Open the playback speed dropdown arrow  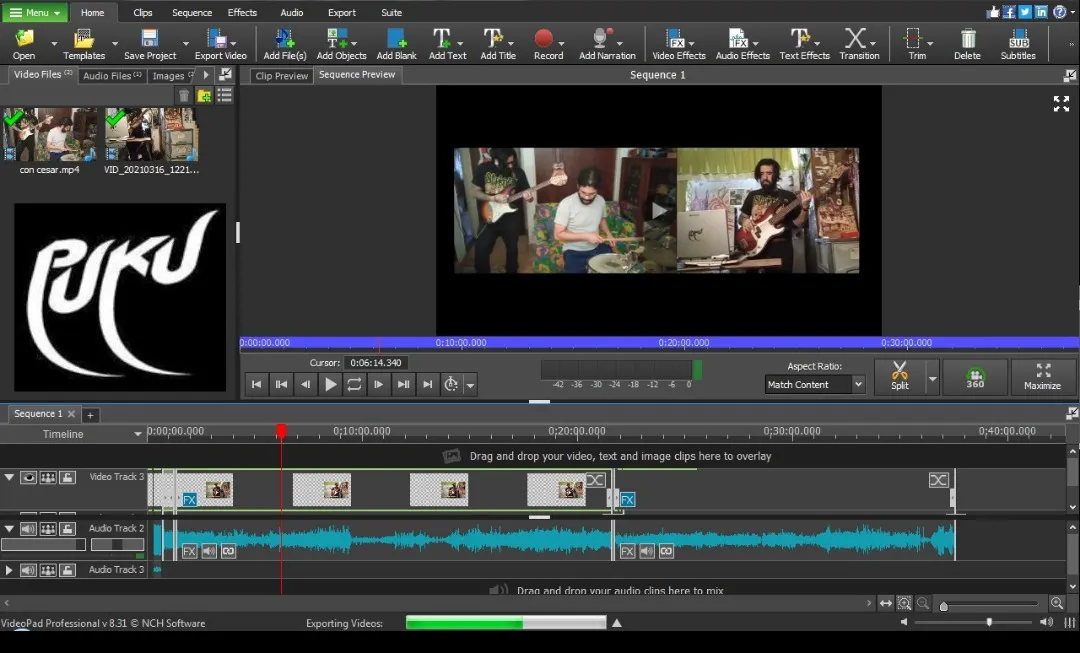(x=470, y=385)
